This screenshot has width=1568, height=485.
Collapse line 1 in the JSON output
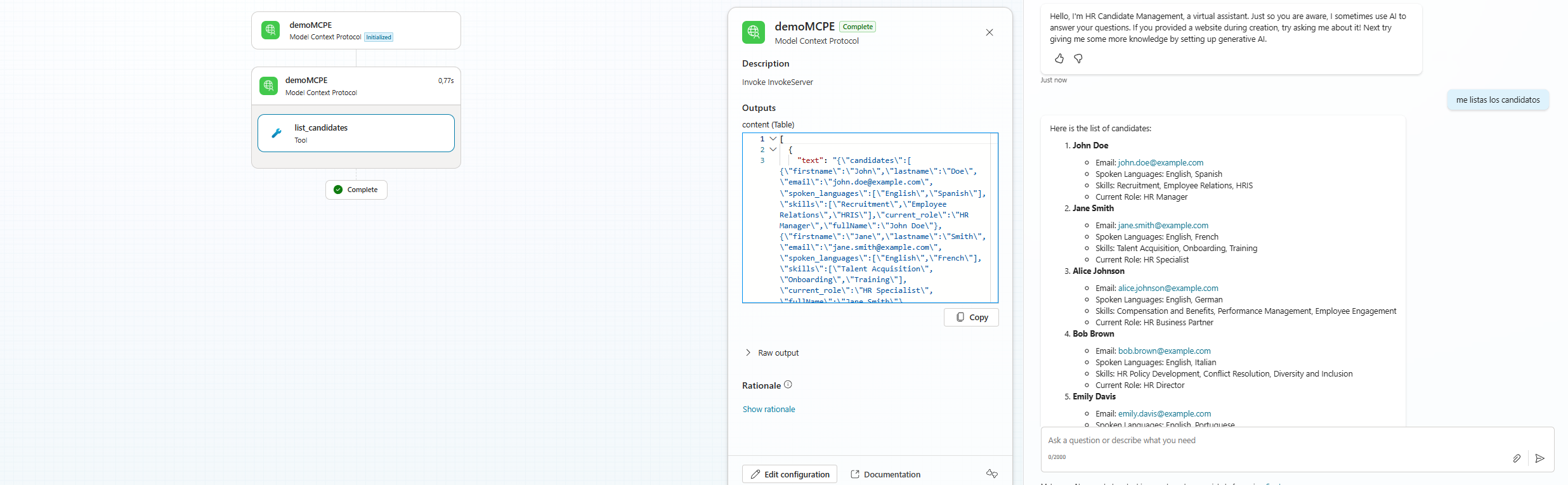pos(773,139)
